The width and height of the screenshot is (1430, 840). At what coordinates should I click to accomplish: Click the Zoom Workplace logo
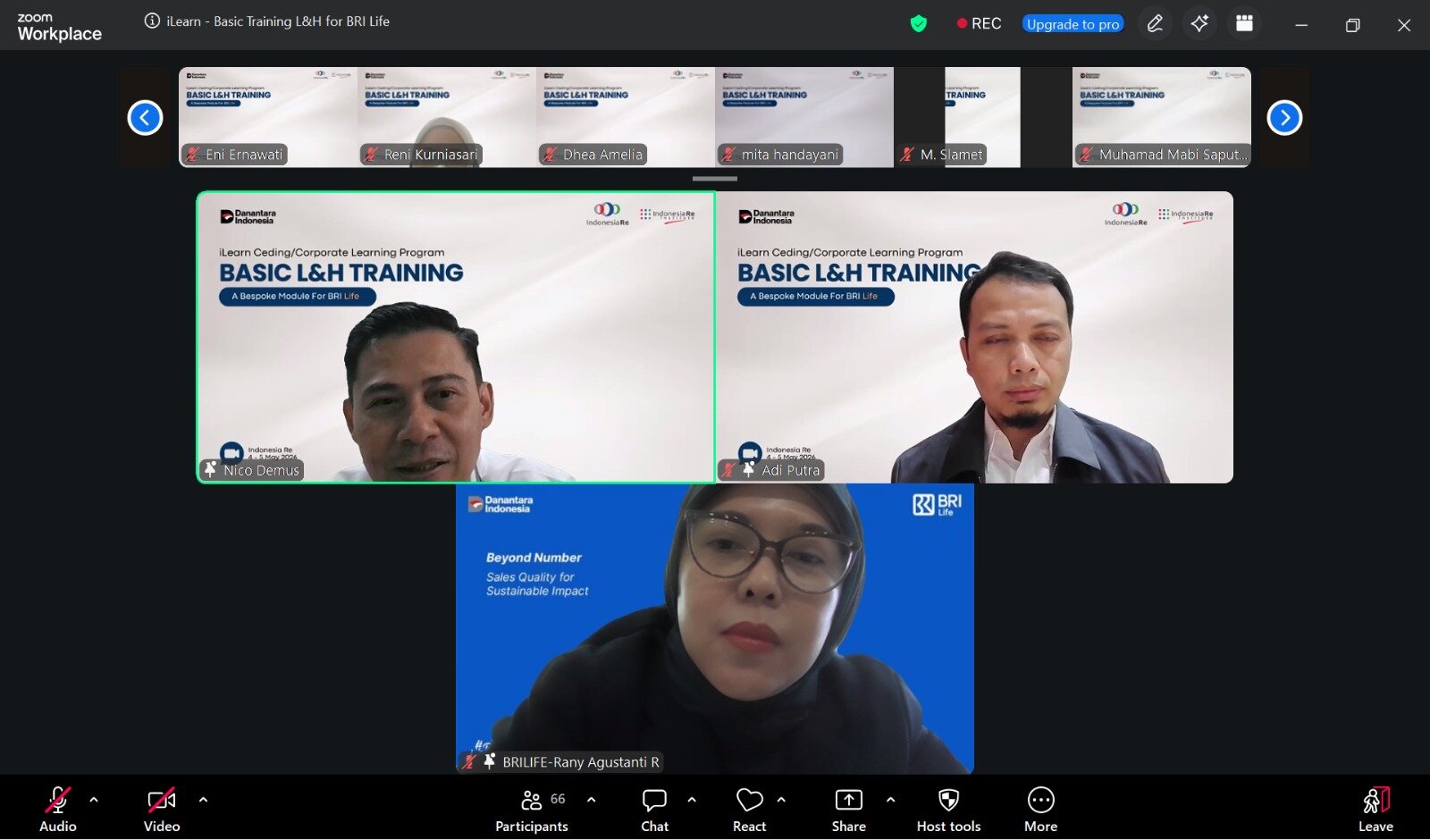click(x=59, y=28)
